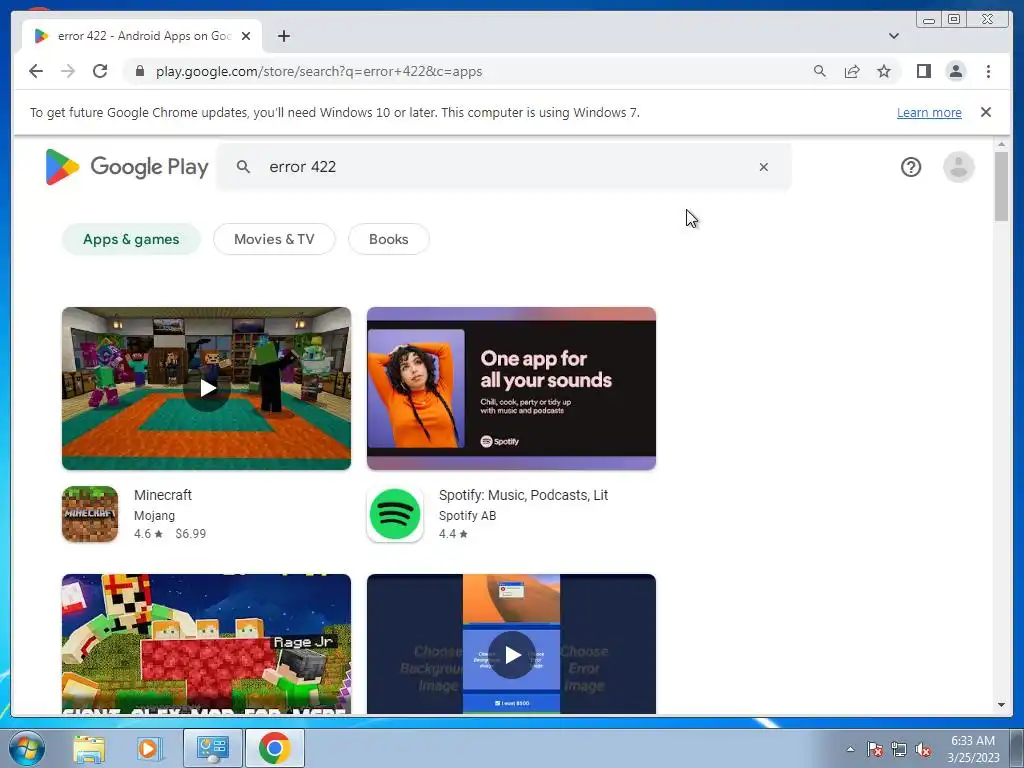Image resolution: width=1024 pixels, height=768 pixels.
Task: Open the zoom magnifier in address bar
Action: [x=820, y=71]
